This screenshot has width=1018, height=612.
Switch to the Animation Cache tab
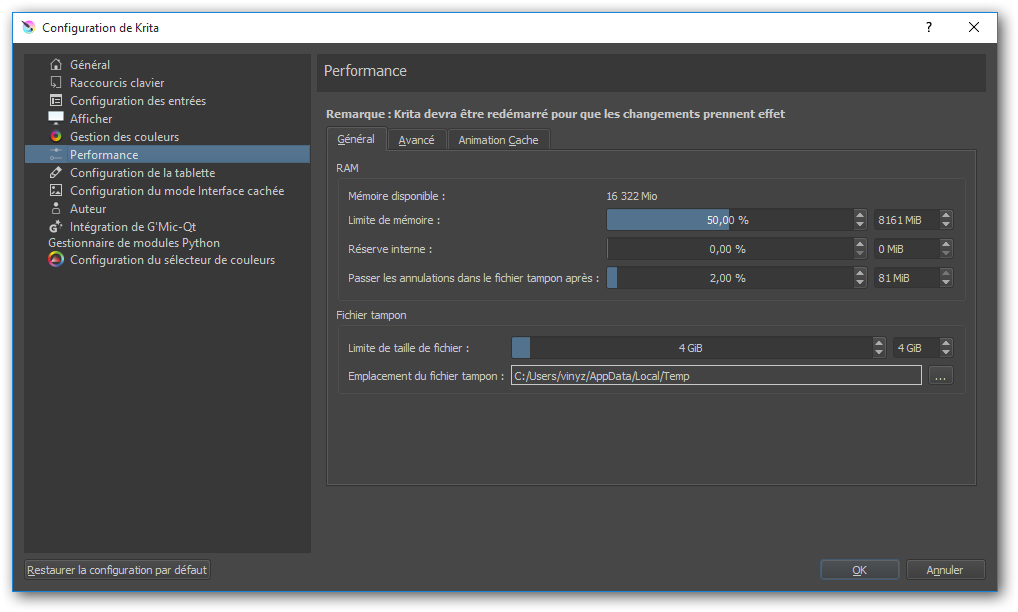pyautogui.click(x=498, y=140)
